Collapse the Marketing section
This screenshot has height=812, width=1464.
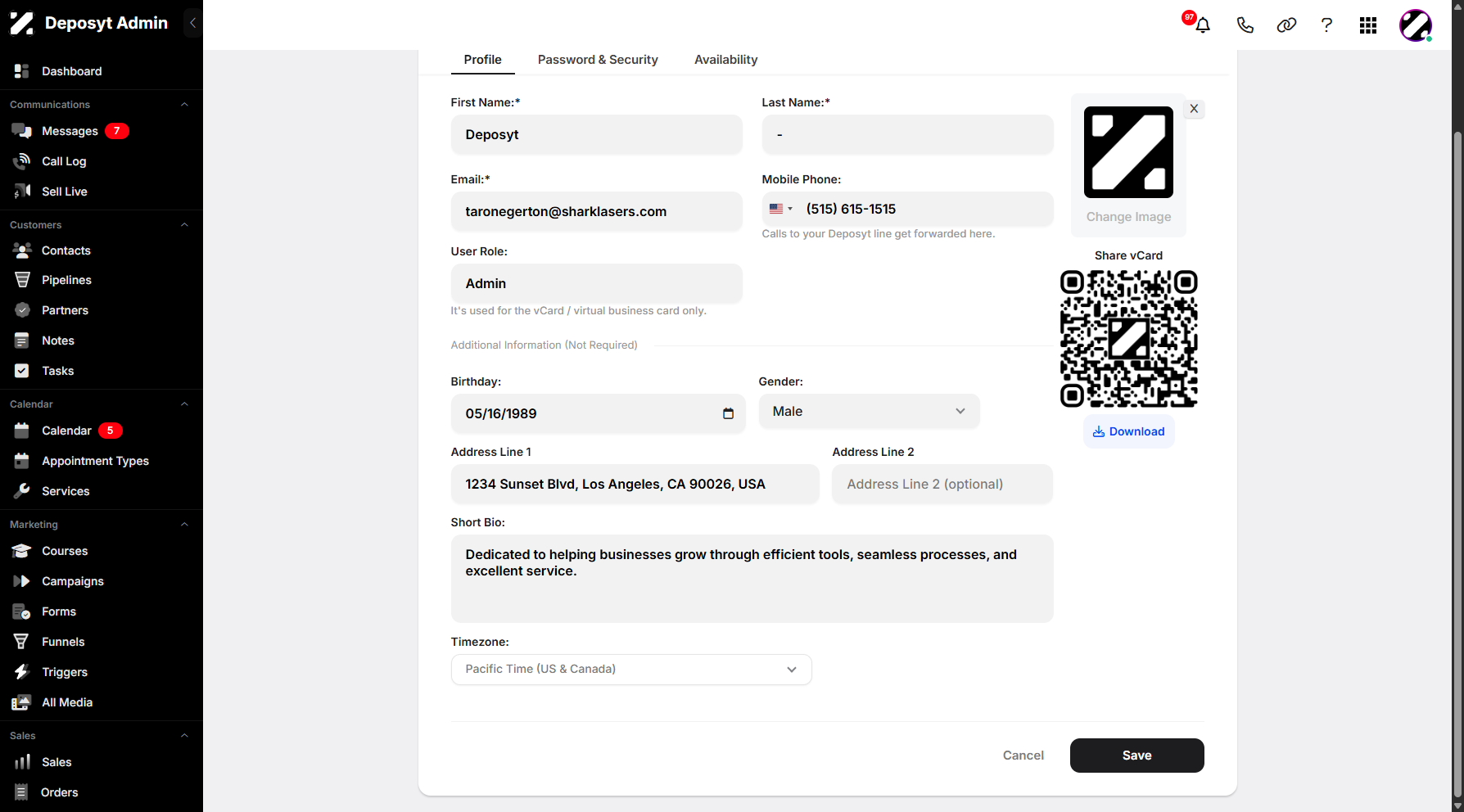pyautogui.click(x=184, y=525)
